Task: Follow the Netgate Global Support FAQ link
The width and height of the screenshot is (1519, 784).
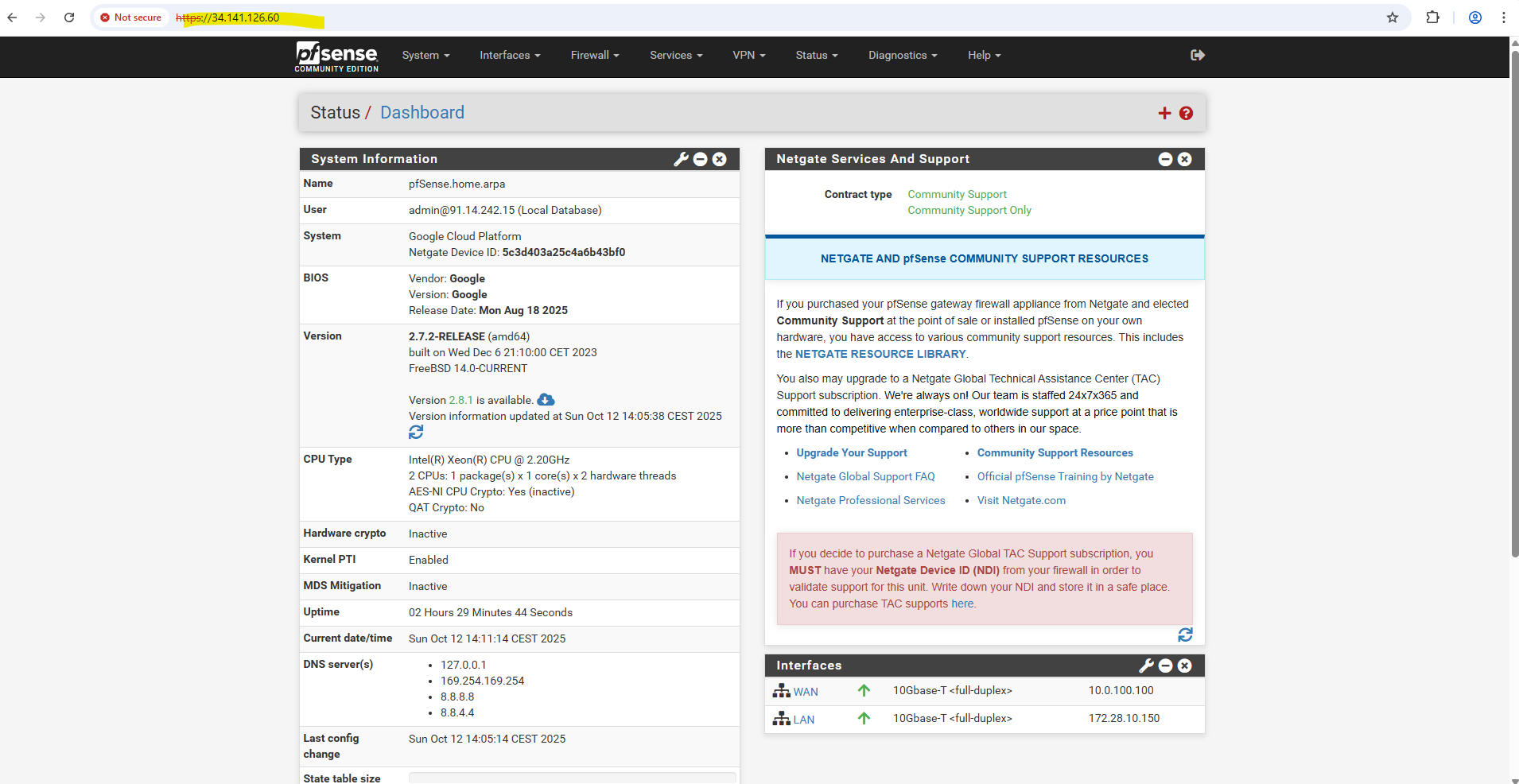Action: tap(865, 476)
